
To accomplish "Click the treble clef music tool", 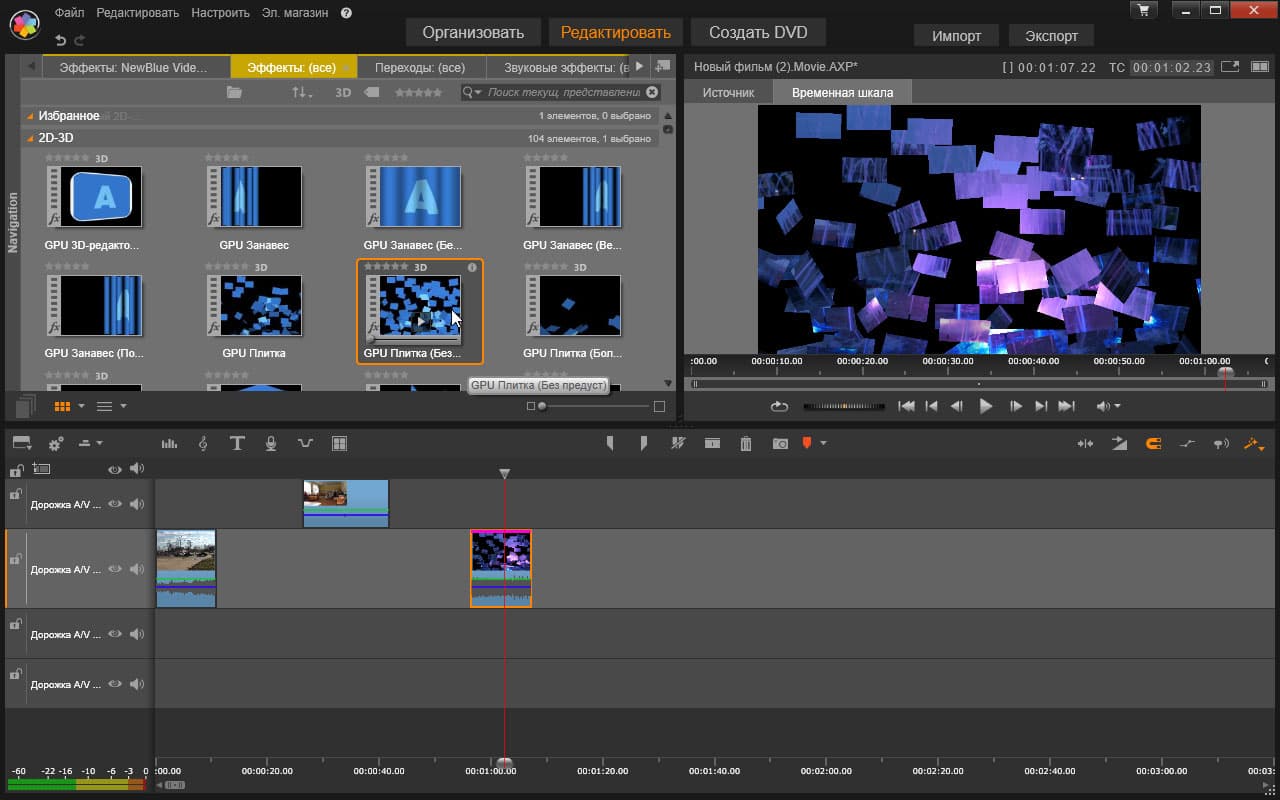I will click(203, 443).
